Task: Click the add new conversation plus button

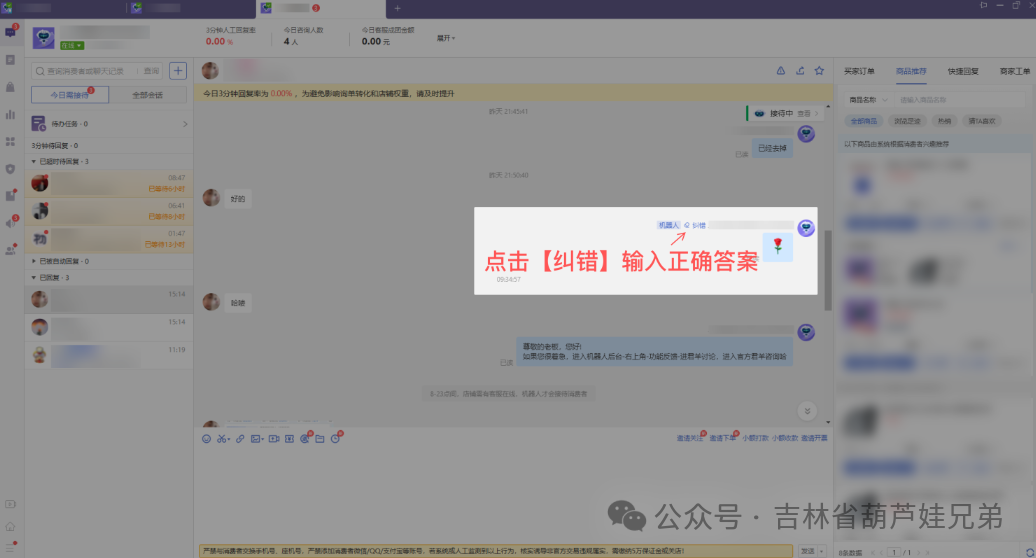Action: [178, 71]
